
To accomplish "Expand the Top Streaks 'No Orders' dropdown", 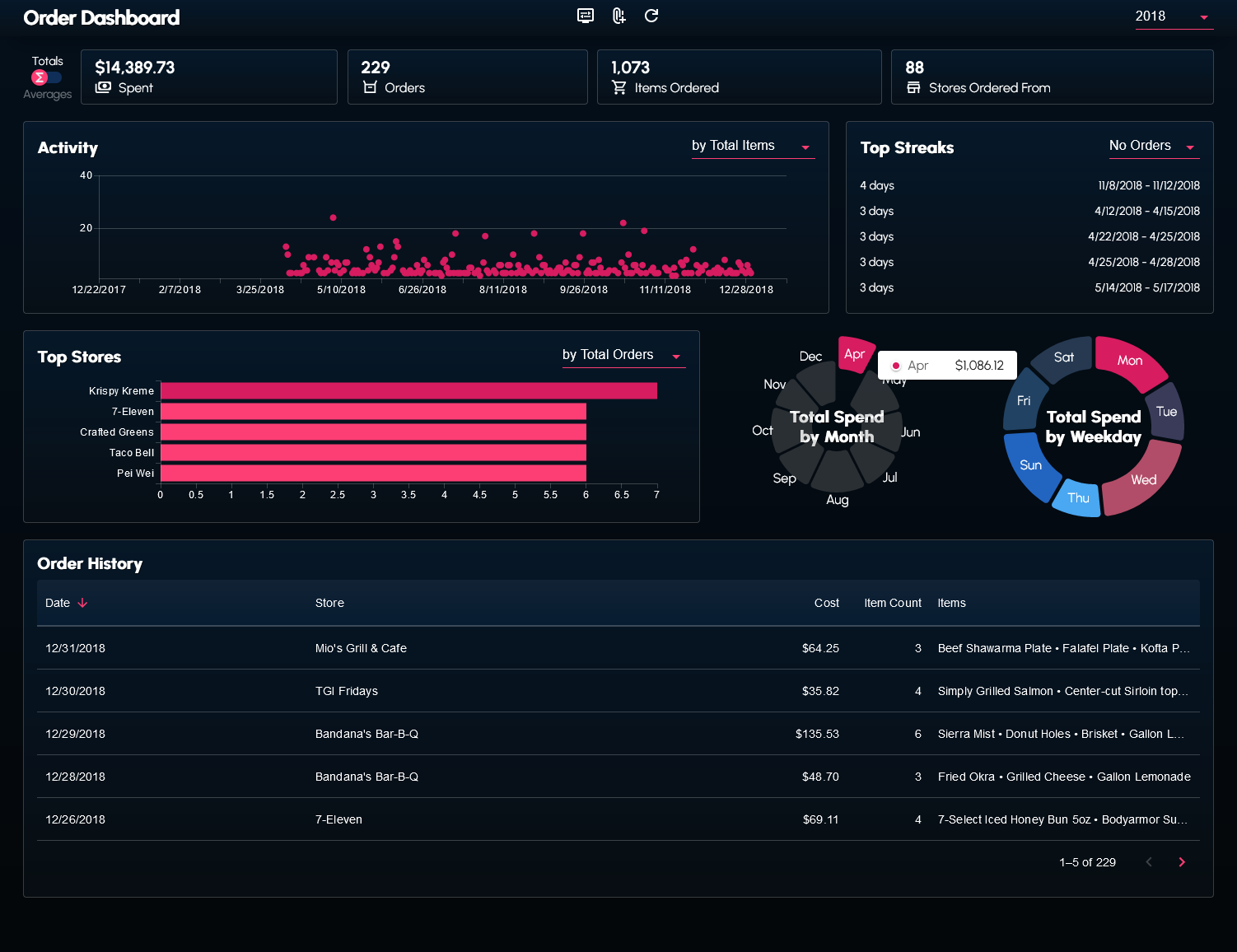I will (1153, 147).
